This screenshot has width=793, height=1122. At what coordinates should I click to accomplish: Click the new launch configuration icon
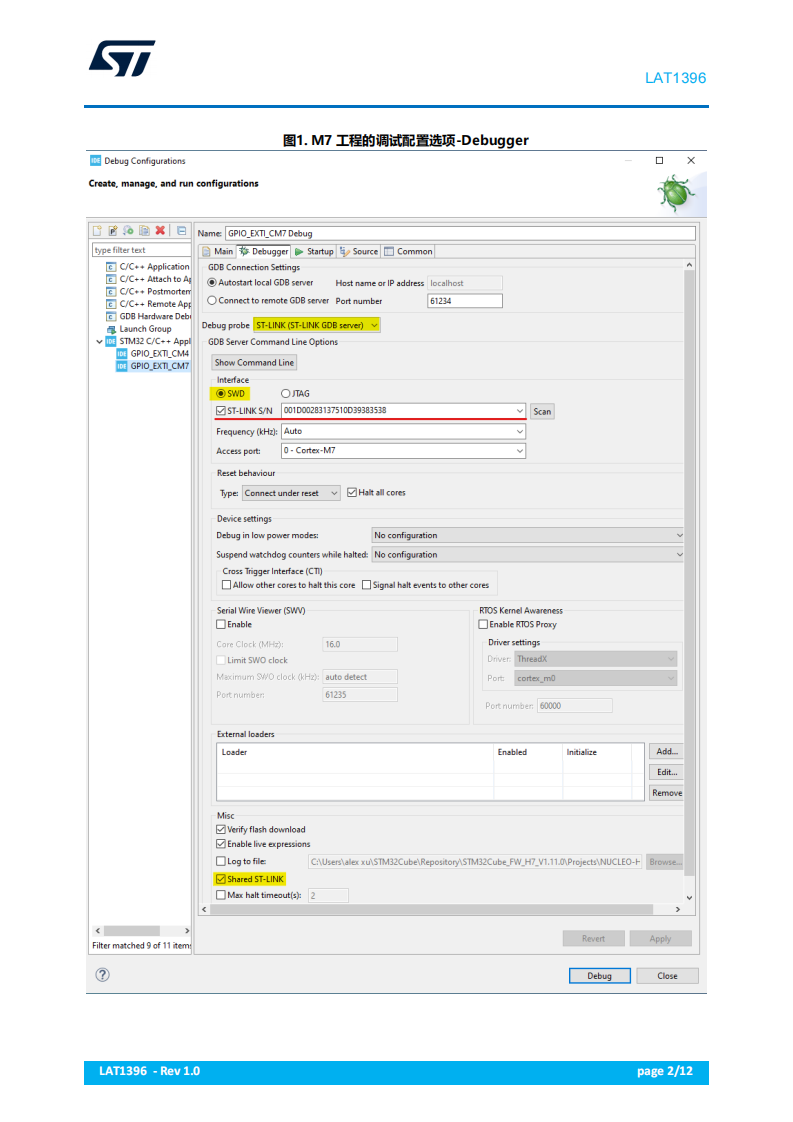97,230
